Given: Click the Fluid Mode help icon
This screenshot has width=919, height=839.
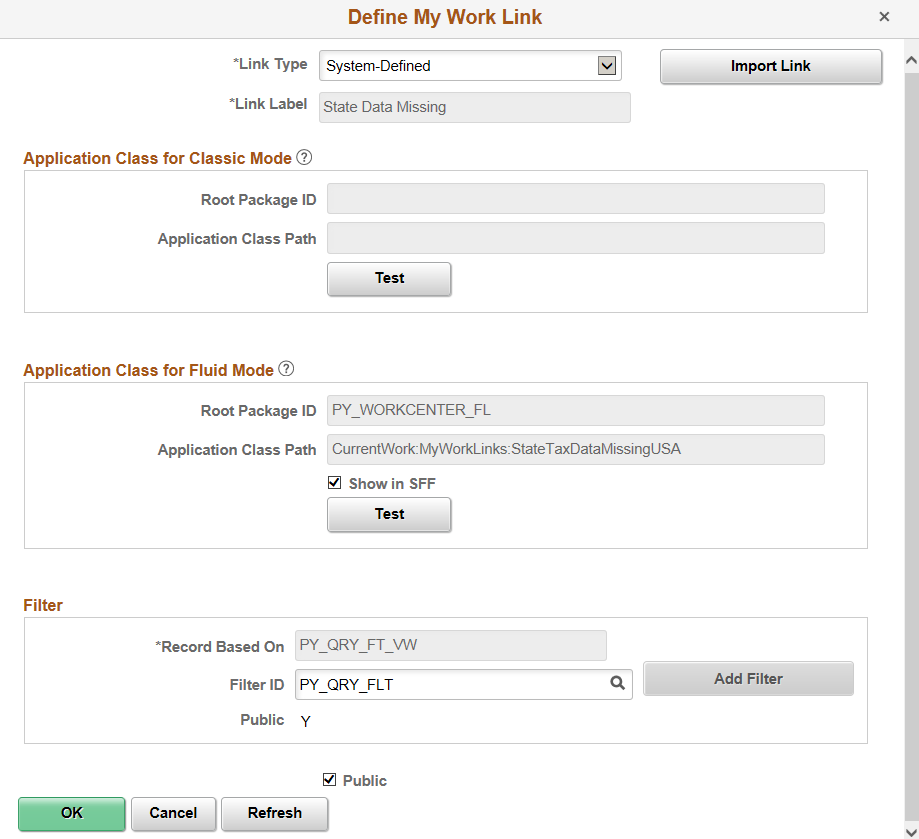Looking at the screenshot, I should point(286,369).
